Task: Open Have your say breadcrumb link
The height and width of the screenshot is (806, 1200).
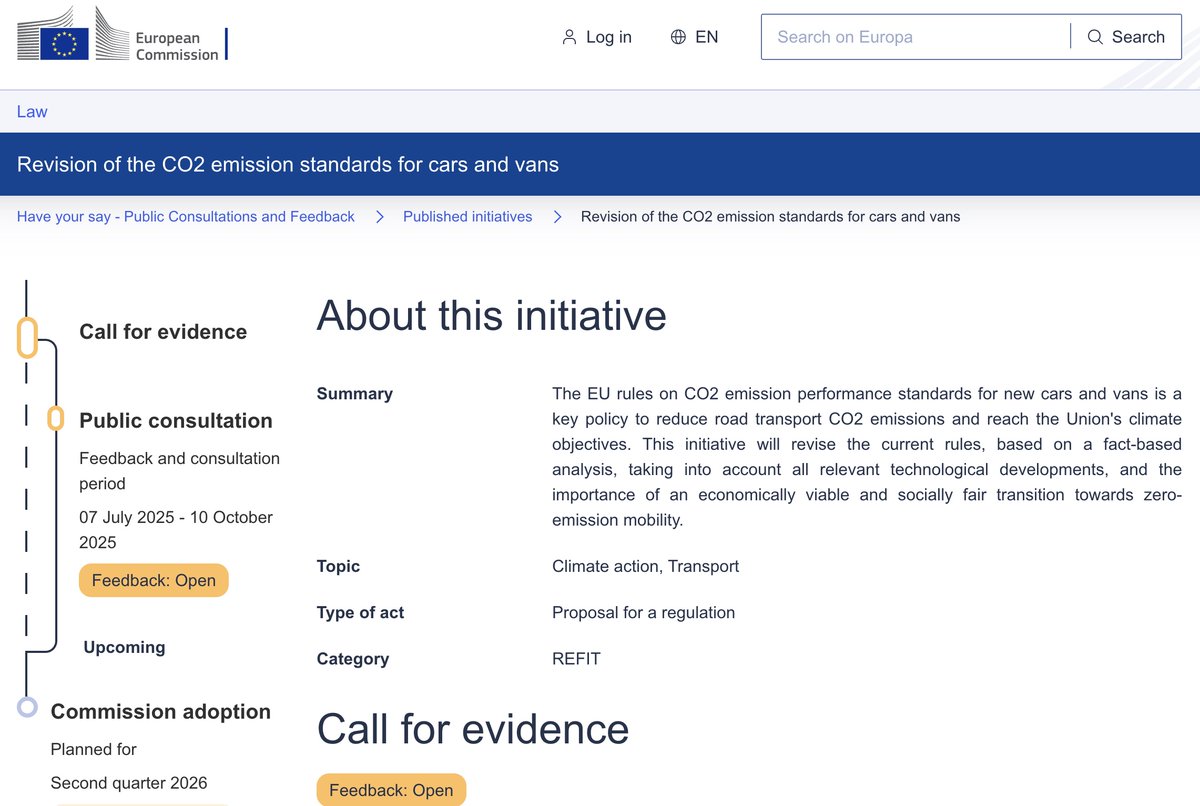Action: (186, 216)
